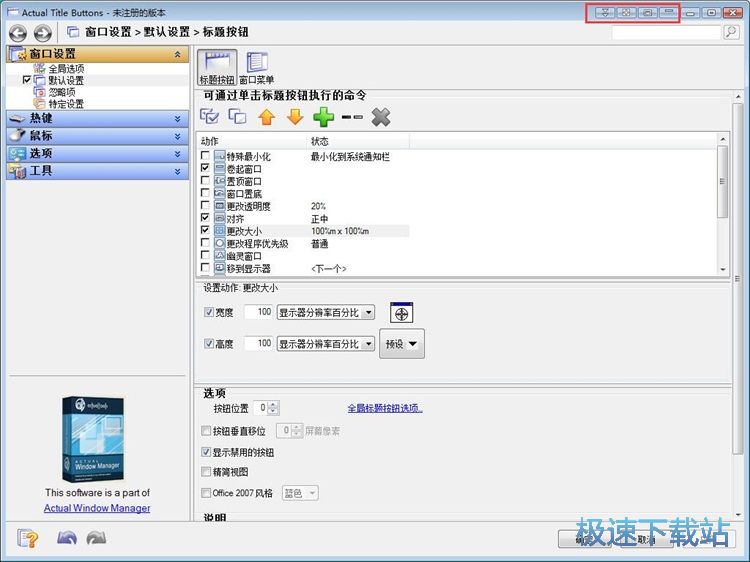Click the breadcrumb window icon
750x562 pixels.
point(73,32)
